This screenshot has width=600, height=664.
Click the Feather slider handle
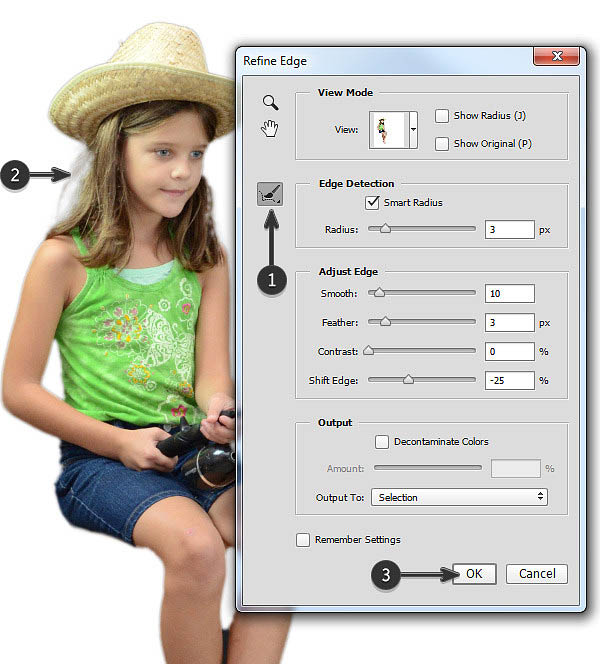coord(385,323)
